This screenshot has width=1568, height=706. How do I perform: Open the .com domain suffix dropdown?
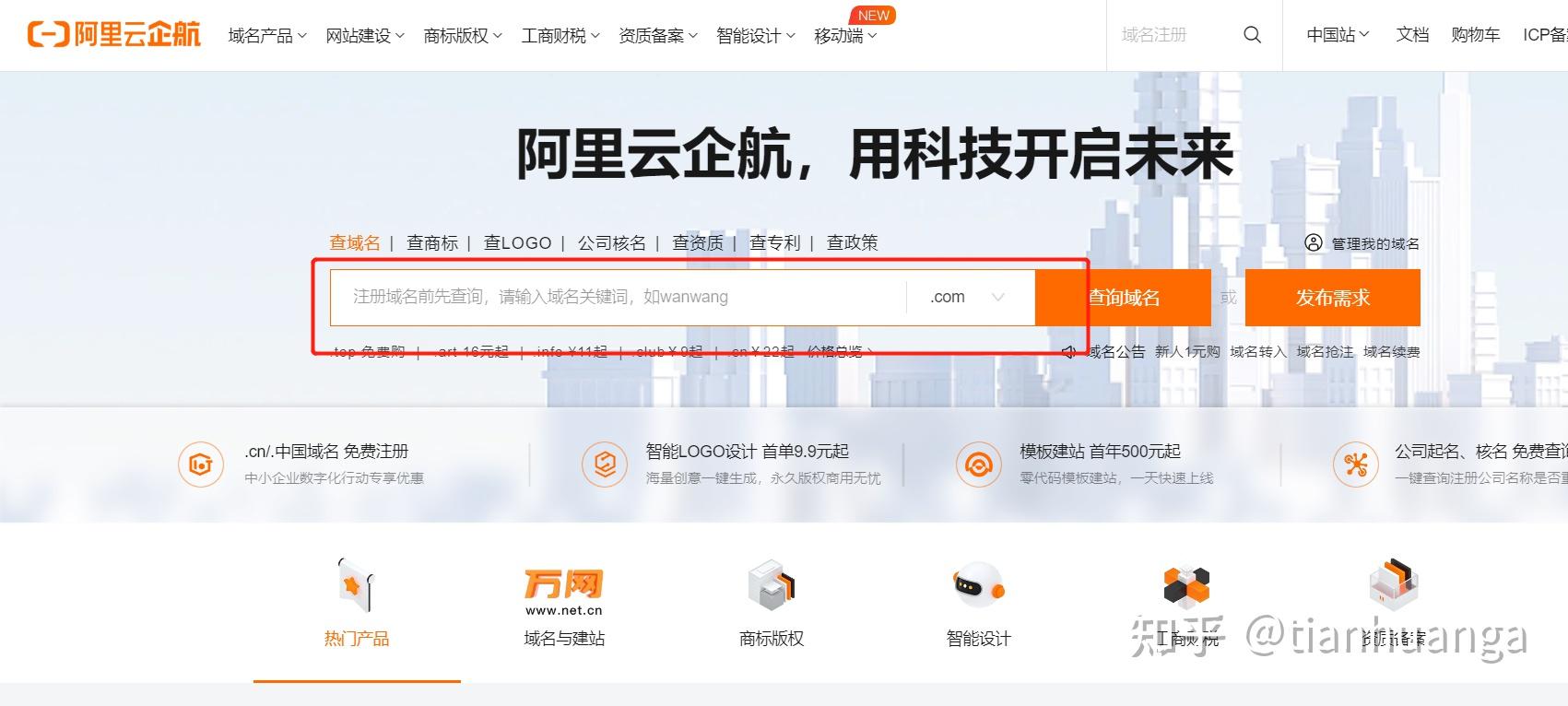pyautogui.click(x=969, y=297)
